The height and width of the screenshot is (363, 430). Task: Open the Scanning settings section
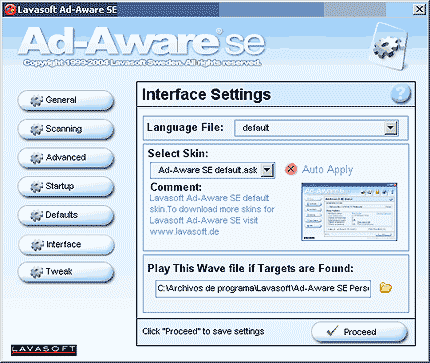[x=66, y=129]
